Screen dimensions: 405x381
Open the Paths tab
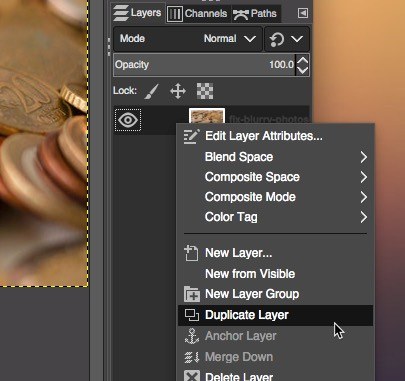pos(255,14)
